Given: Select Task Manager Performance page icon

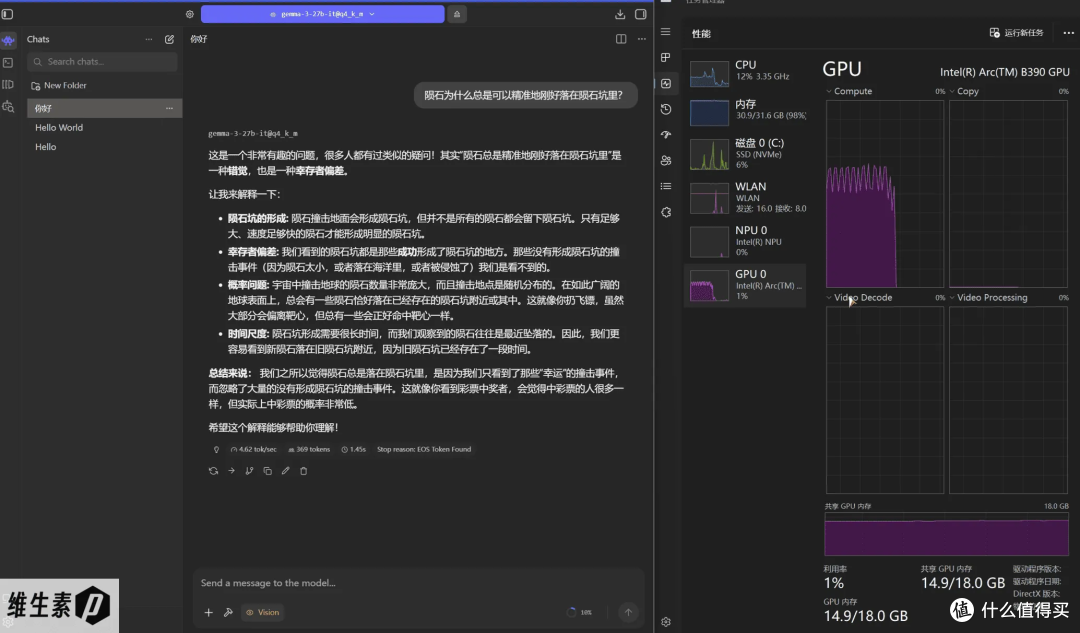Looking at the screenshot, I should (x=665, y=83).
